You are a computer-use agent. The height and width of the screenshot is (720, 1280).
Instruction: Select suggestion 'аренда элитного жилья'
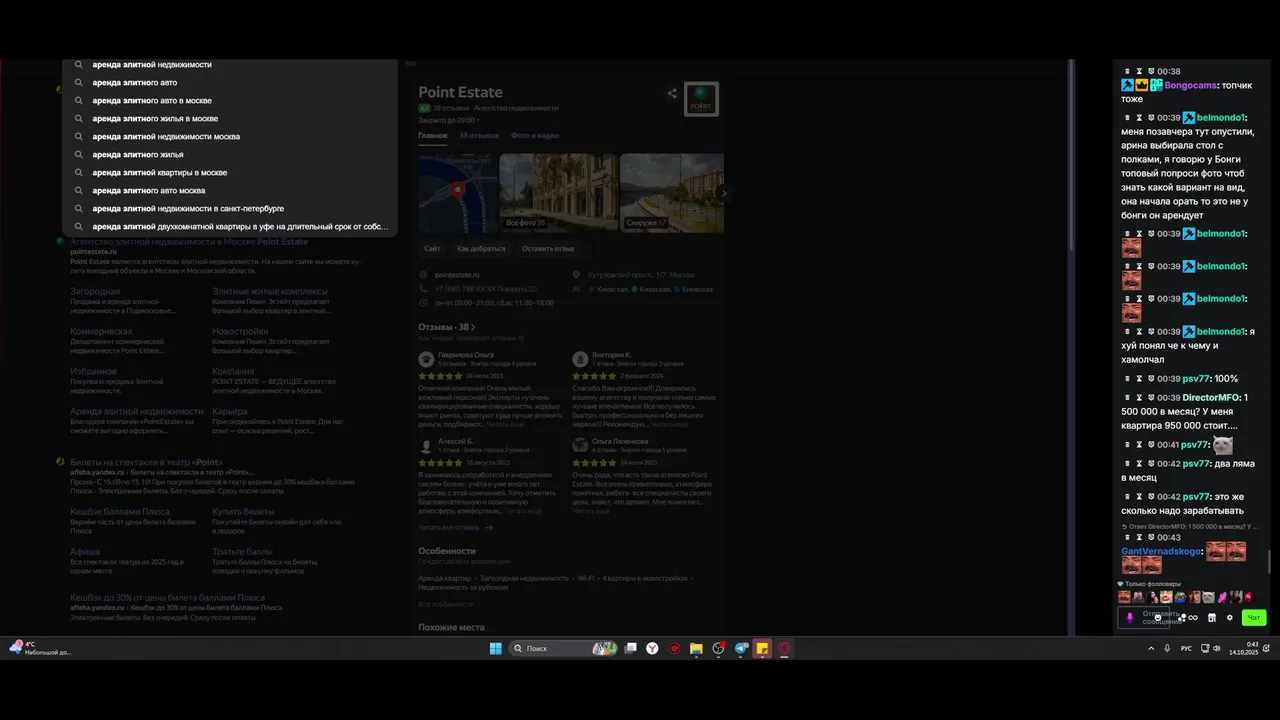coord(230,154)
